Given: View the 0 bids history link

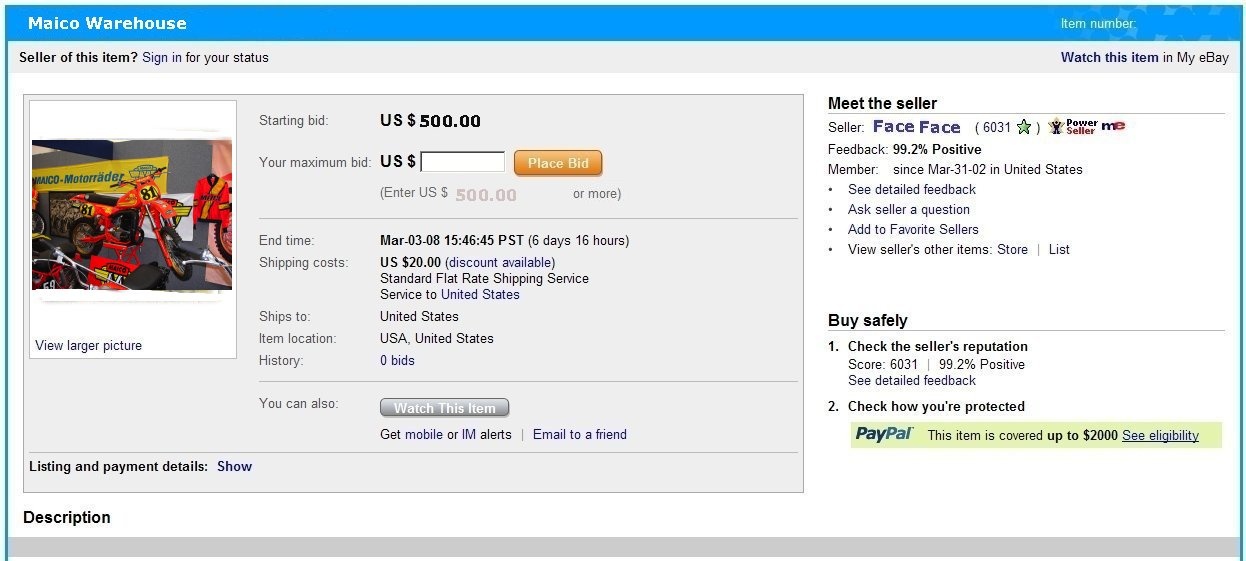Looking at the screenshot, I should pyautogui.click(x=397, y=360).
